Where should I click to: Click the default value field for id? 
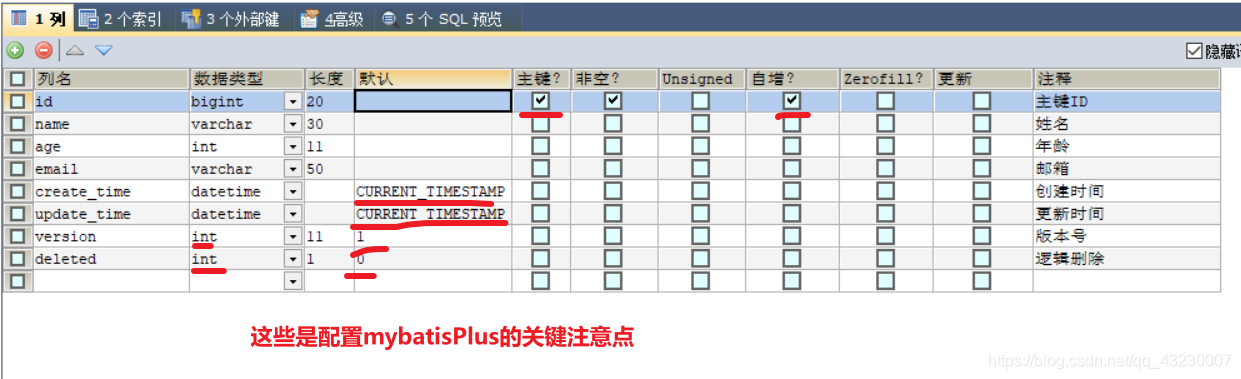[433, 101]
